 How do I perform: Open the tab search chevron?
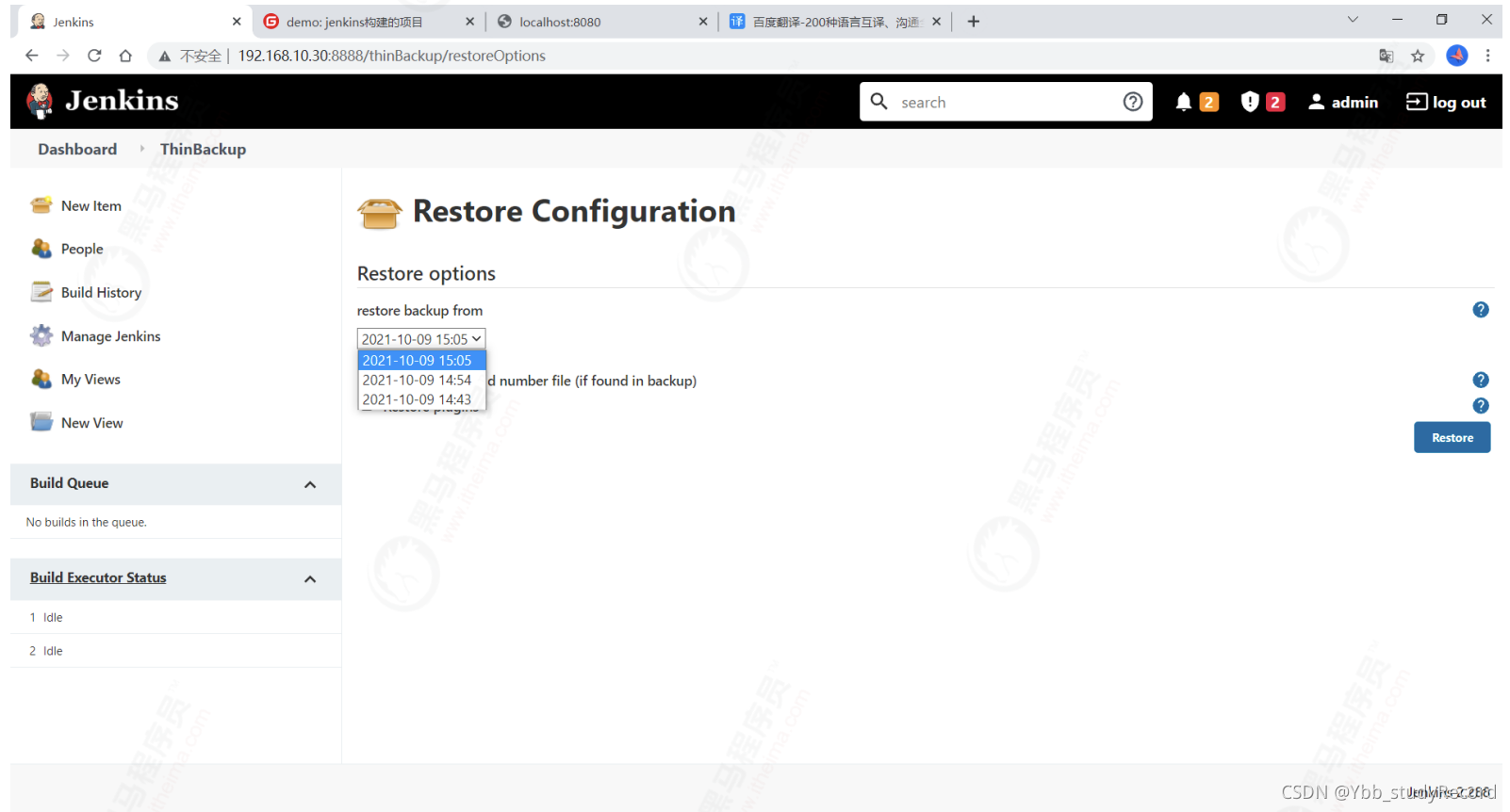(1353, 19)
